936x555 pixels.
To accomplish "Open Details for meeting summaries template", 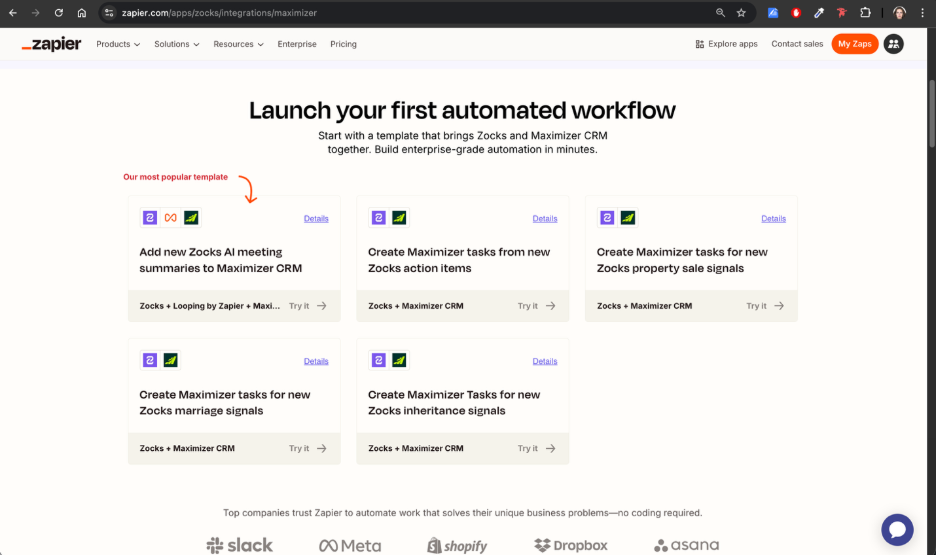I will 316,218.
